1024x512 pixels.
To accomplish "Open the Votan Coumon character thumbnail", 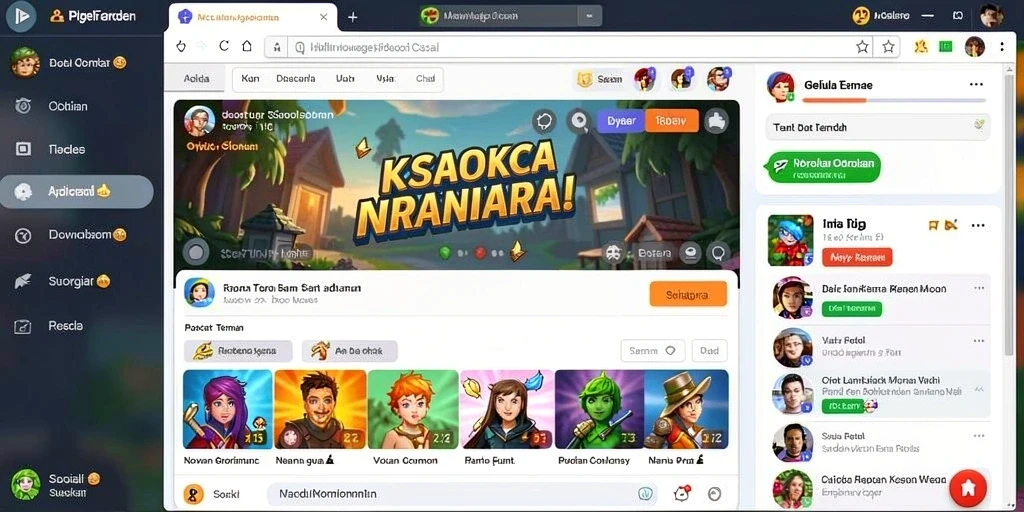I will click(413, 409).
